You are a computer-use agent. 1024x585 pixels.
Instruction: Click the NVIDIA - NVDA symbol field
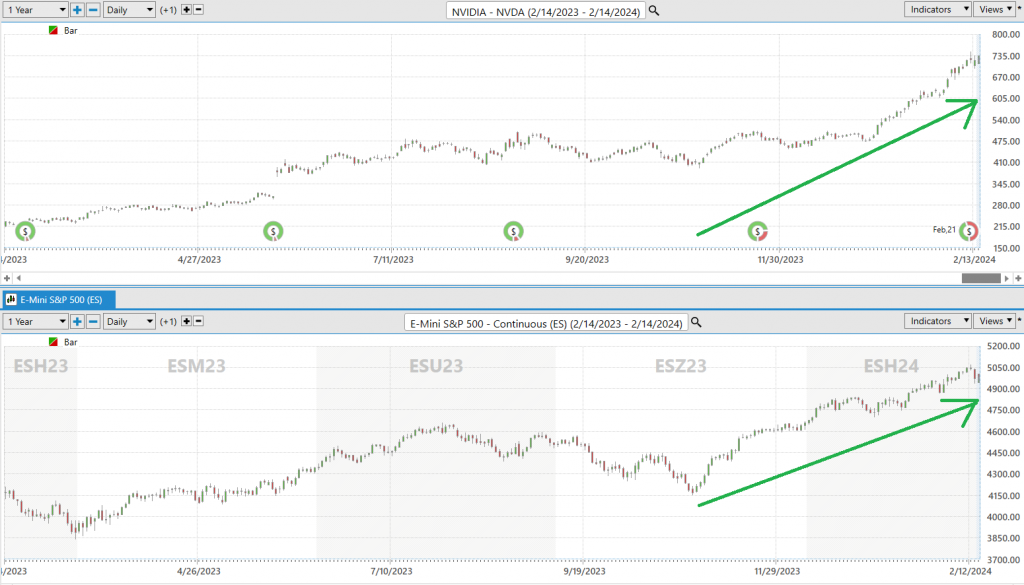click(x=545, y=11)
